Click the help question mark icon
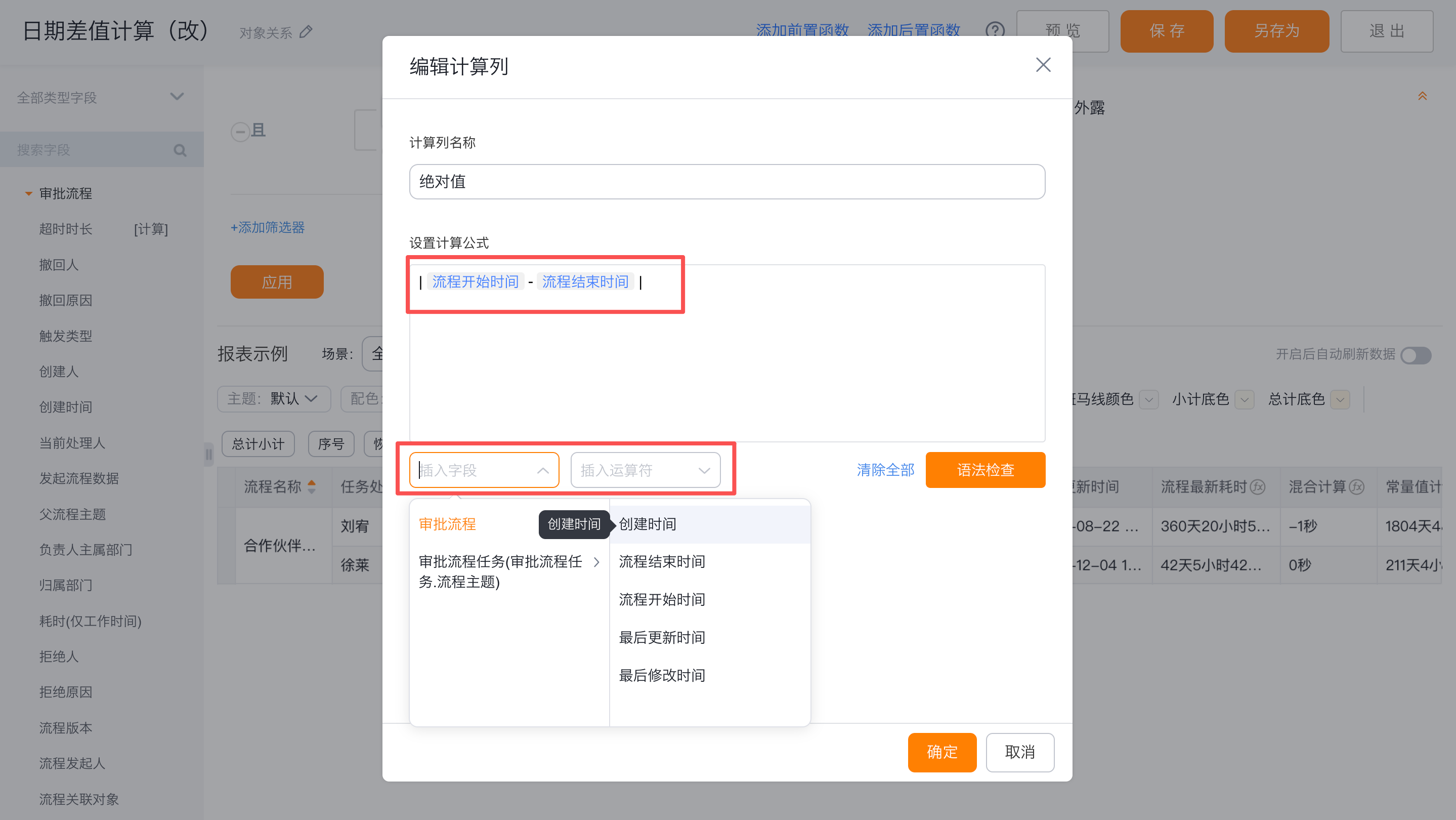 click(995, 30)
